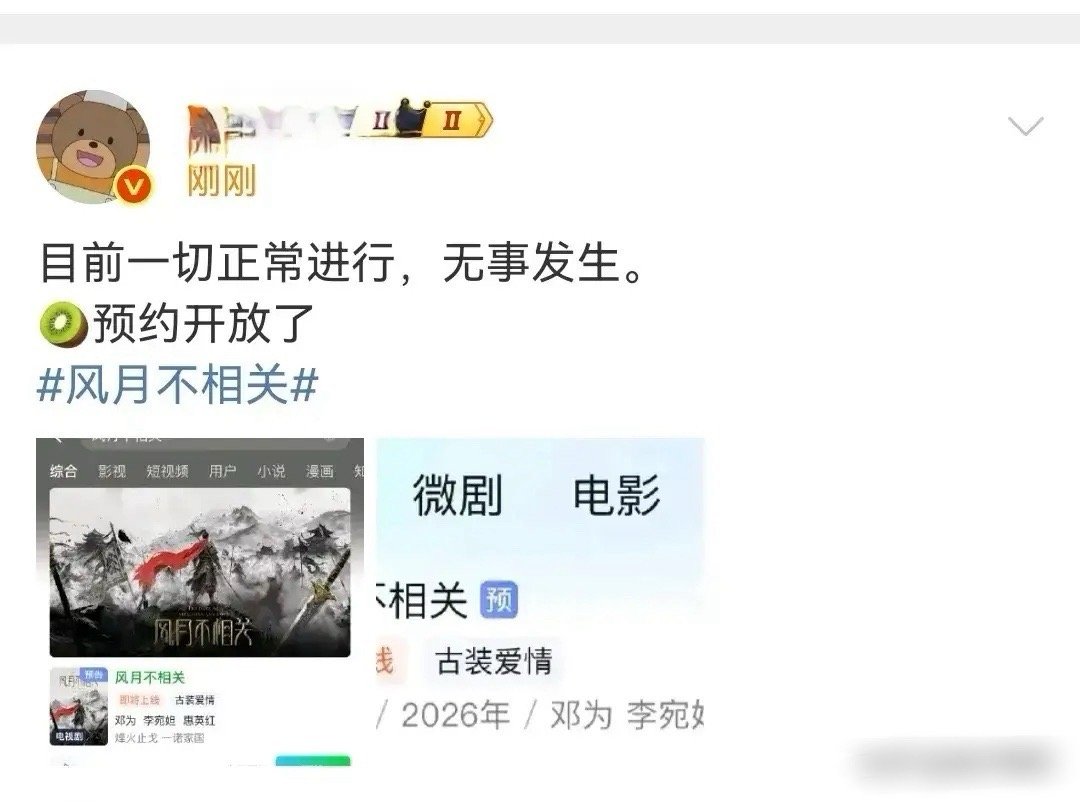1080x802 pixels.
Task: Switch to the 漫画 tab
Action: point(320,471)
